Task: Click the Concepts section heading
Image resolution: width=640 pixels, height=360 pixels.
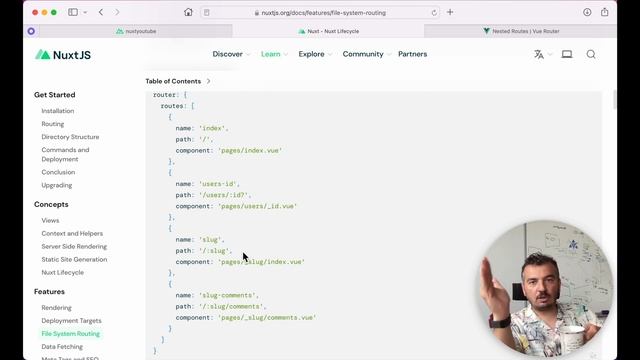Action: click(51, 204)
